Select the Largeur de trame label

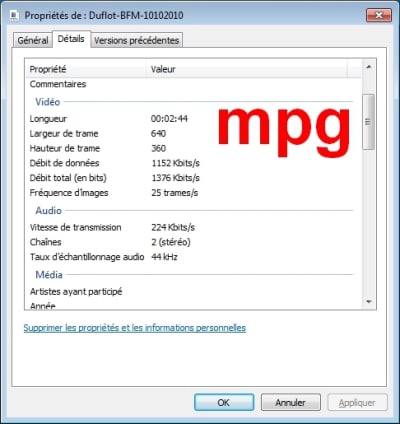(x=64, y=133)
